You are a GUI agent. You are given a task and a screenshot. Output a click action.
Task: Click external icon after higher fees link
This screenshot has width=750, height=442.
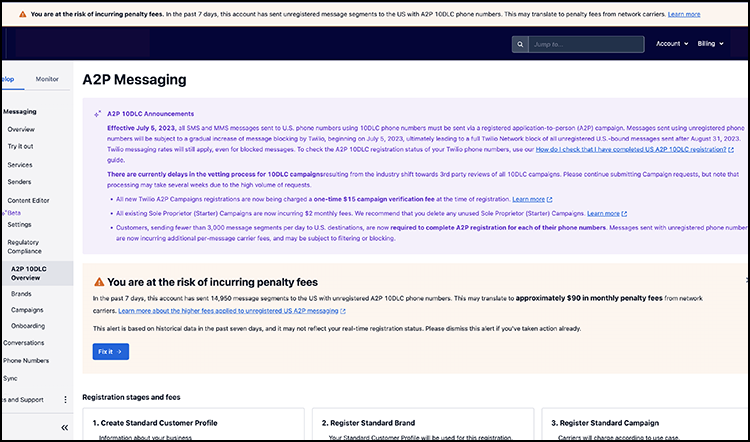click(343, 311)
